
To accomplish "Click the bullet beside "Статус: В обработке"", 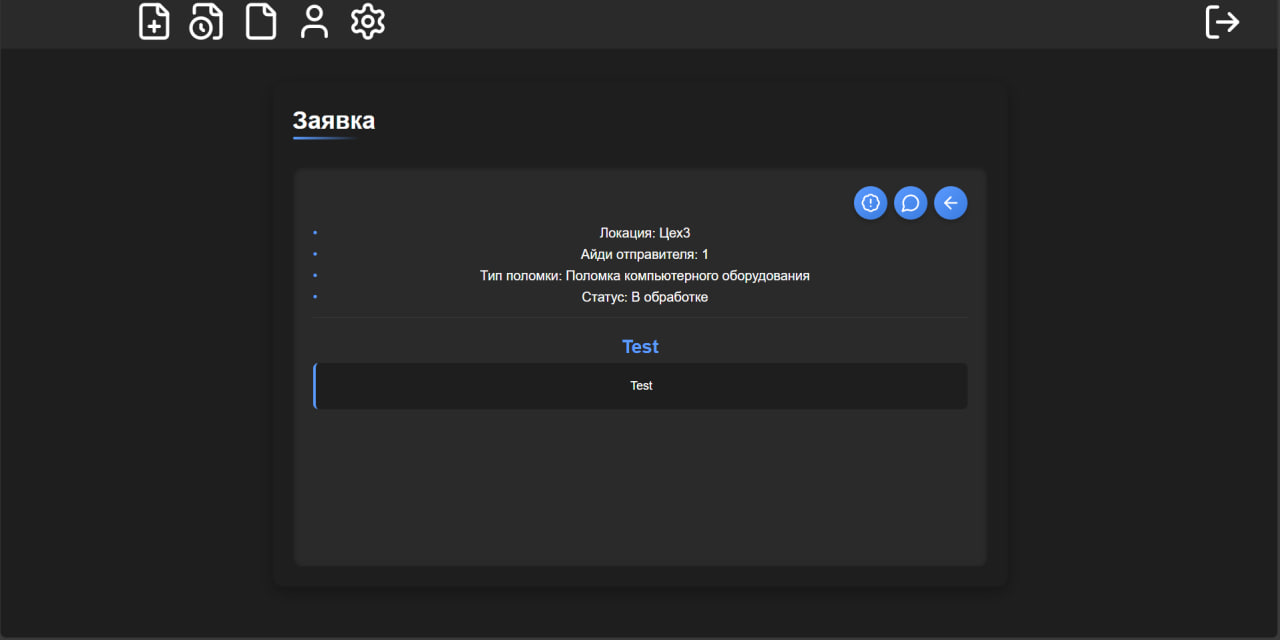I will (315, 297).
